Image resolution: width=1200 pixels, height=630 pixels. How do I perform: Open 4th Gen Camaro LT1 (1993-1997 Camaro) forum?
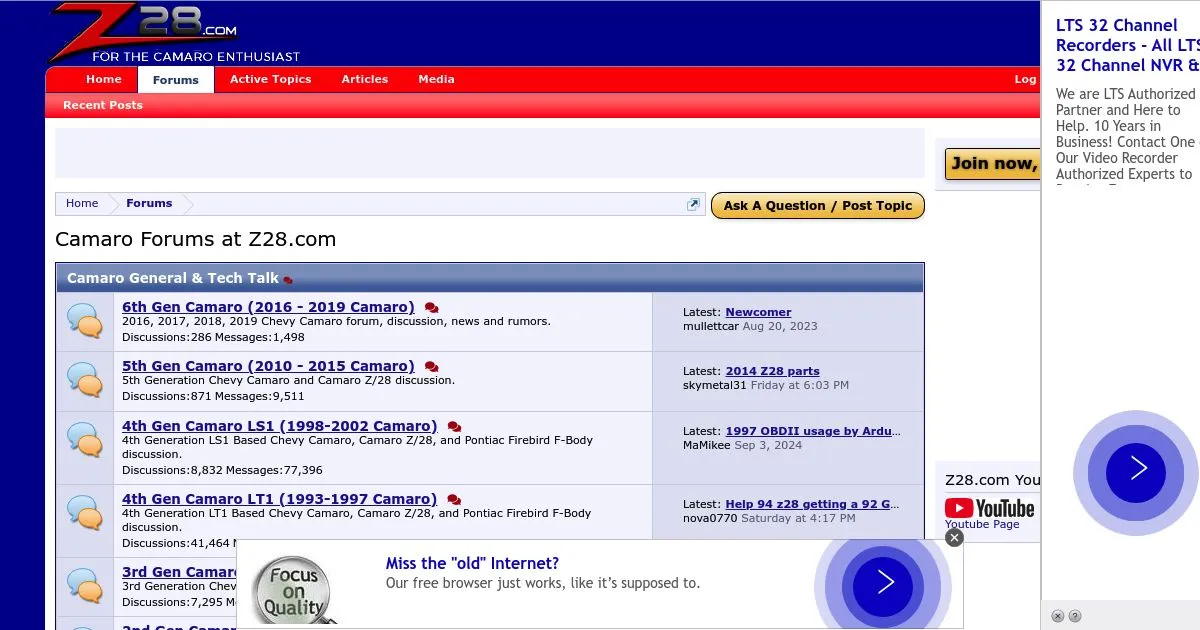pyautogui.click(x=280, y=500)
